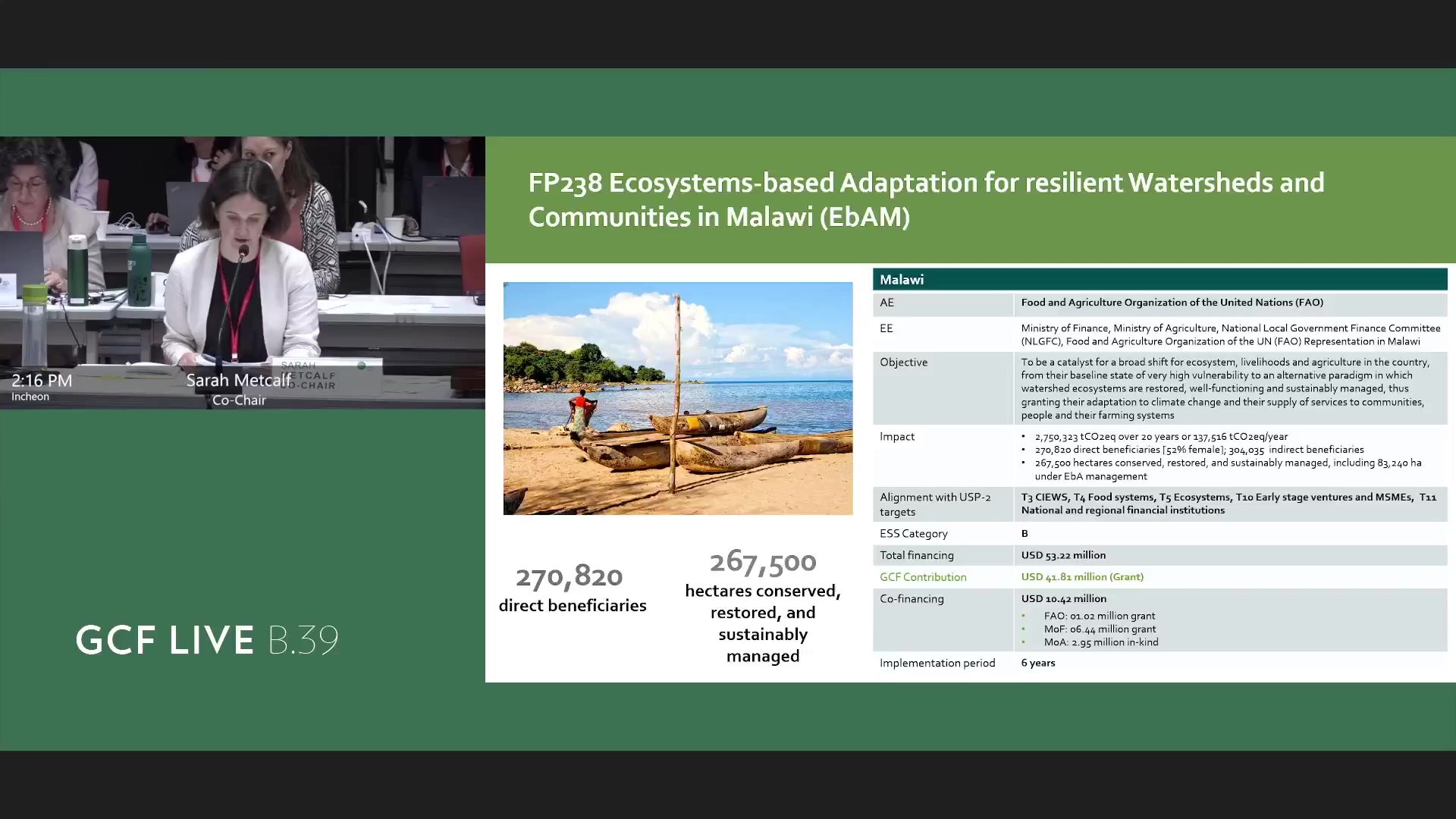This screenshot has width=1456, height=819.
Task: Click the '6 years' implementation value
Action: point(1038,663)
